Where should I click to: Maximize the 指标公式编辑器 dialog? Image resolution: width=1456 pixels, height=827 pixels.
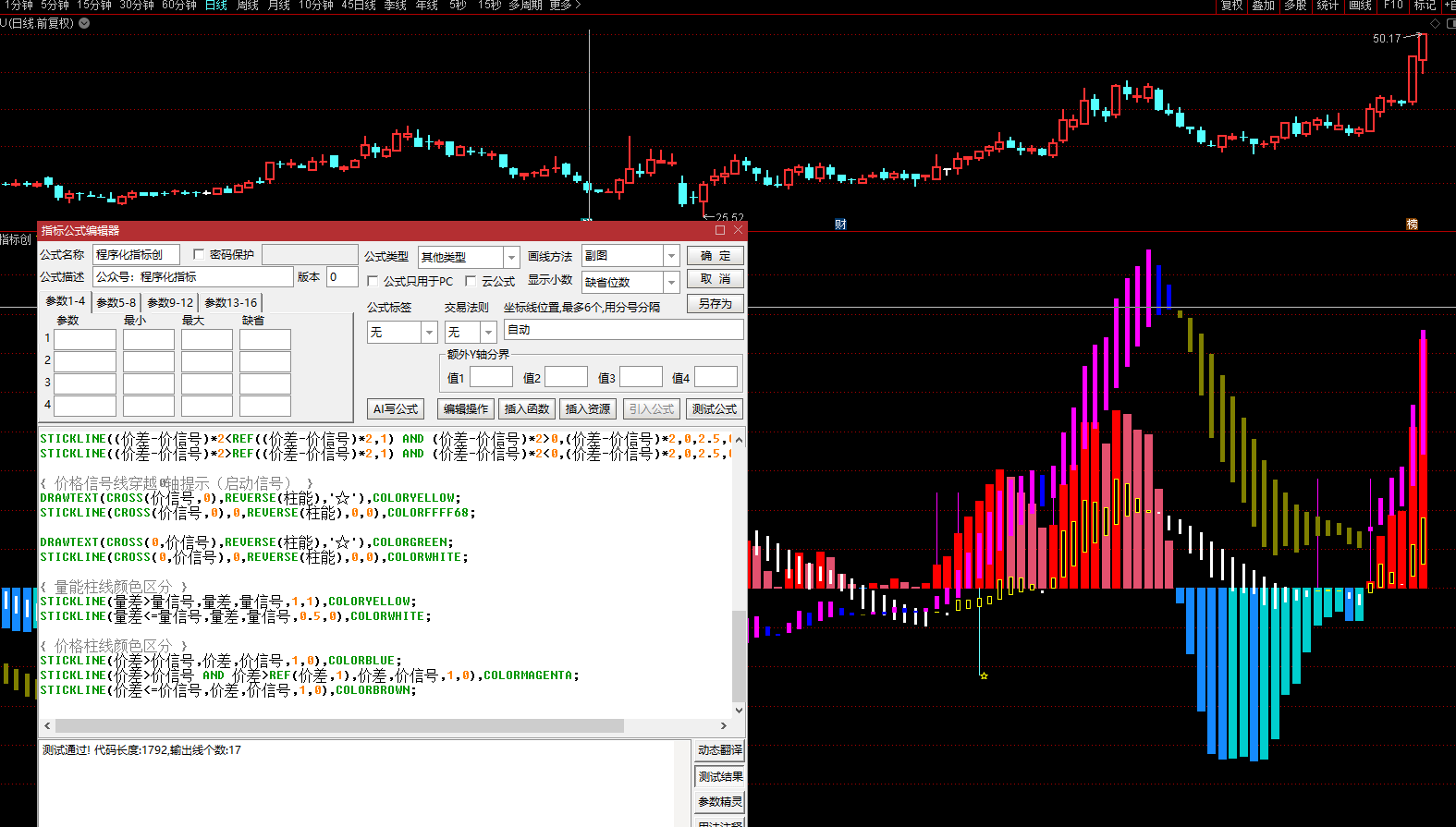point(720,230)
